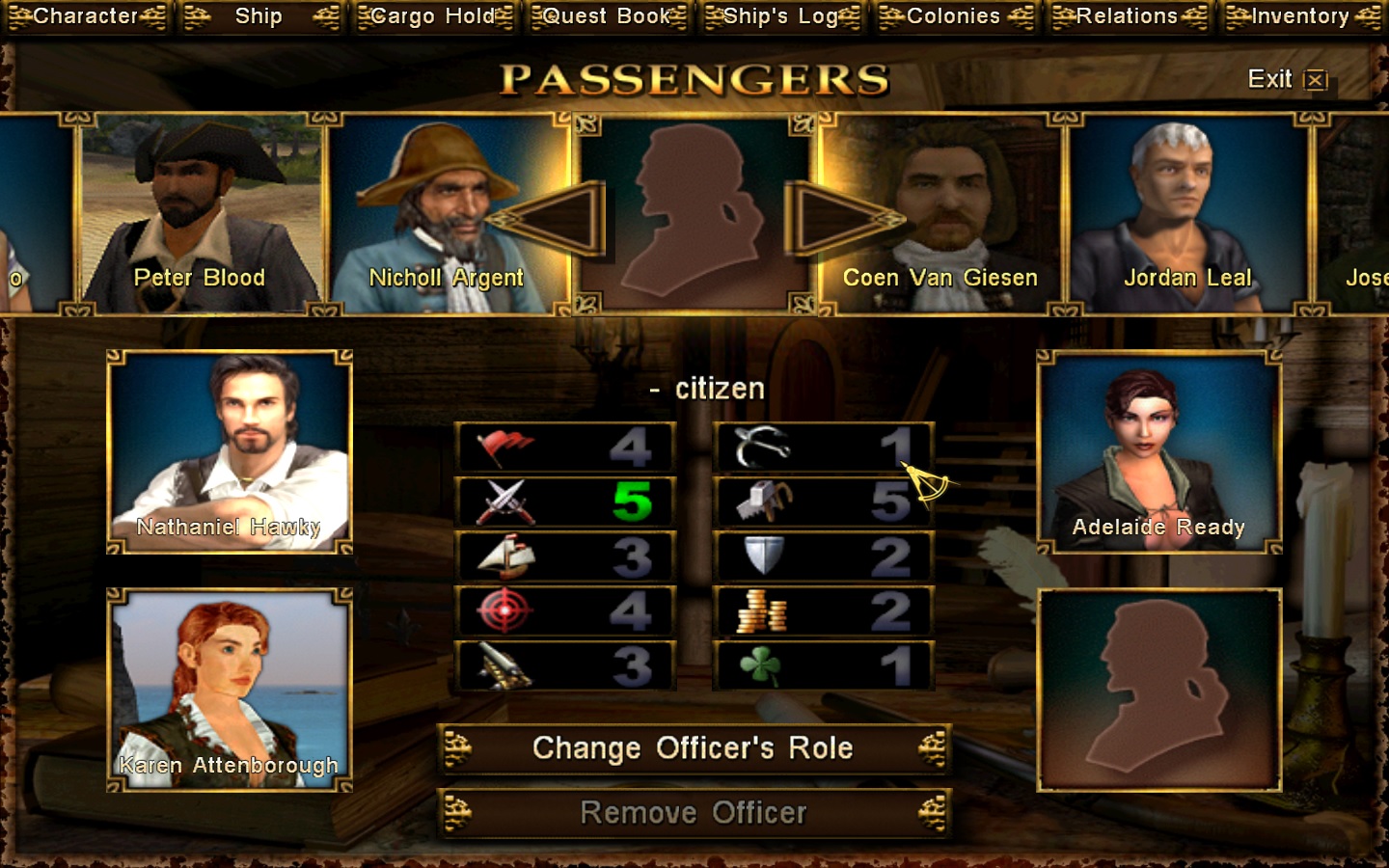Click Change Officer's Role button
Viewport: 1389px width, 868px height.
[x=694, y=748]
